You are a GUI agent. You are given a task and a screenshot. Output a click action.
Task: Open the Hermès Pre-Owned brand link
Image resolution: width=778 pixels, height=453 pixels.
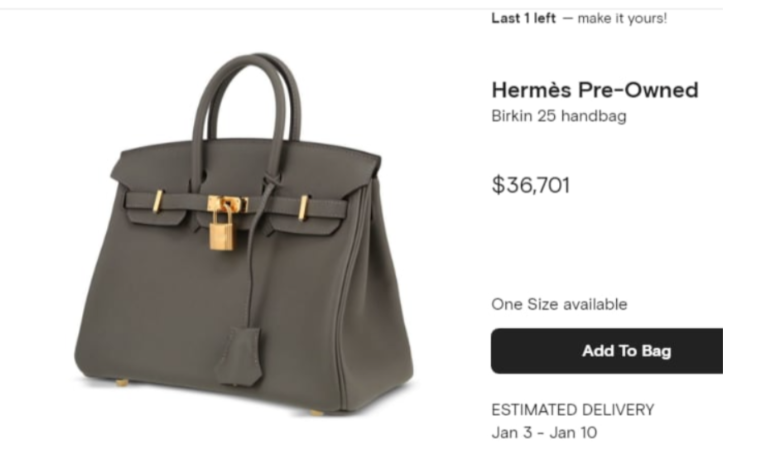point(595,90)
